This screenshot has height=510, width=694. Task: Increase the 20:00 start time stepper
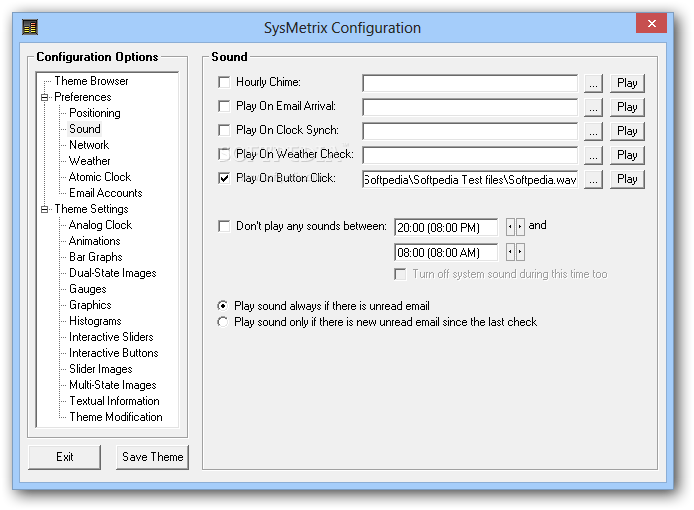[520, 227]
